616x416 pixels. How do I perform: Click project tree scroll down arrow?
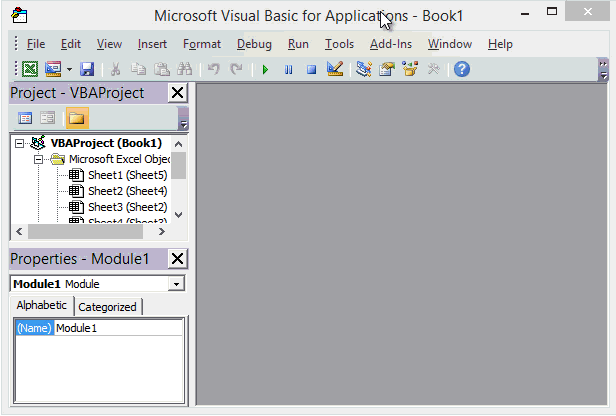(178, 215)
